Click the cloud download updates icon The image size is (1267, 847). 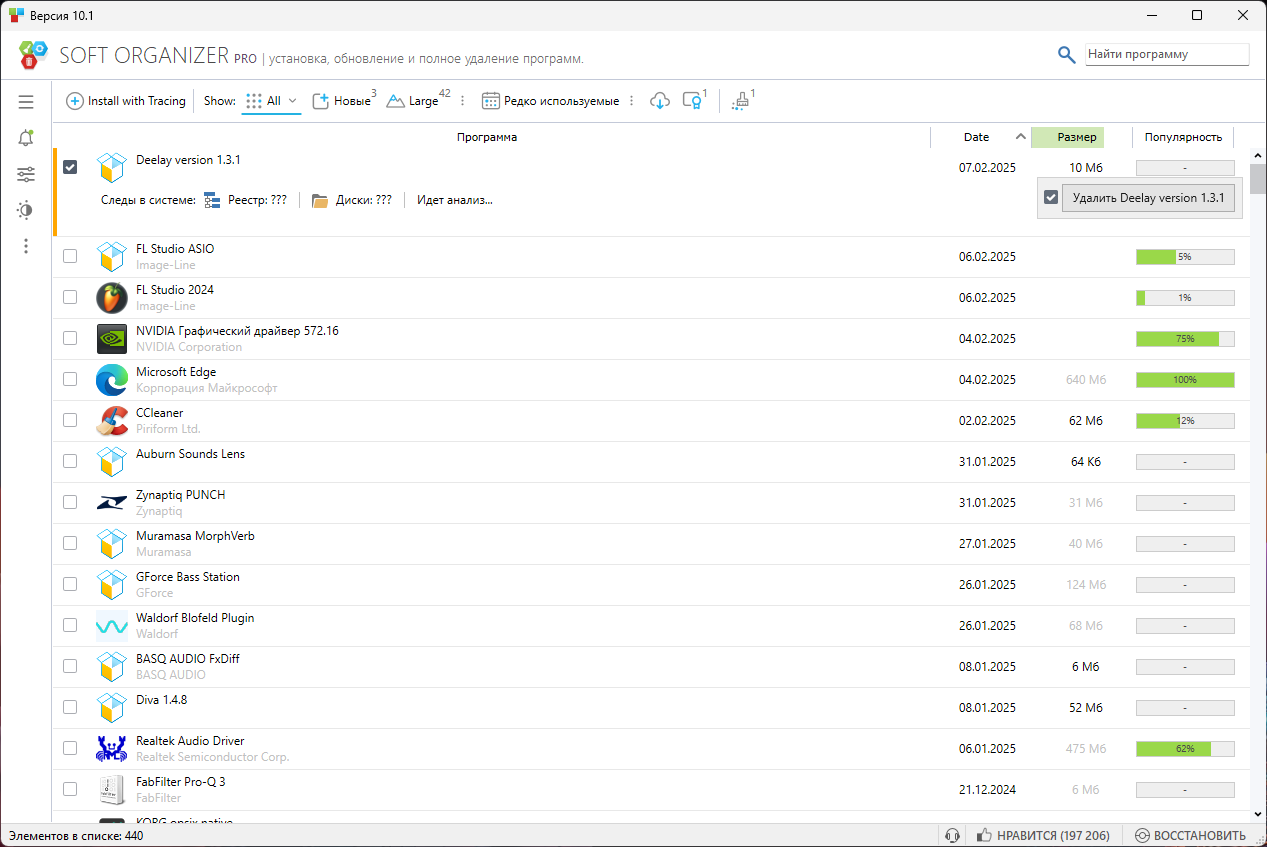point(659,101)
